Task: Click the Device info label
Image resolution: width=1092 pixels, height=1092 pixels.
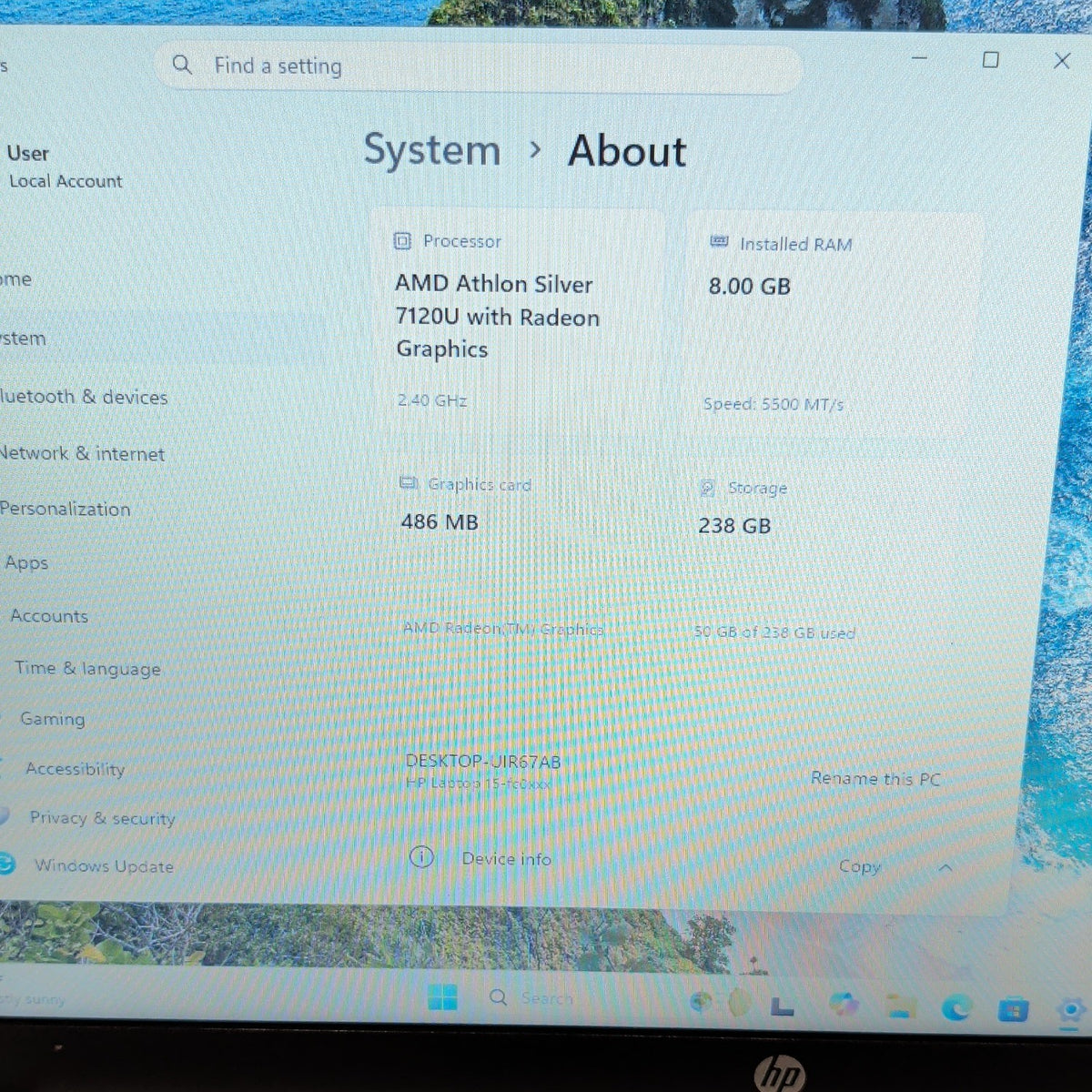Action: coord(507,858)
